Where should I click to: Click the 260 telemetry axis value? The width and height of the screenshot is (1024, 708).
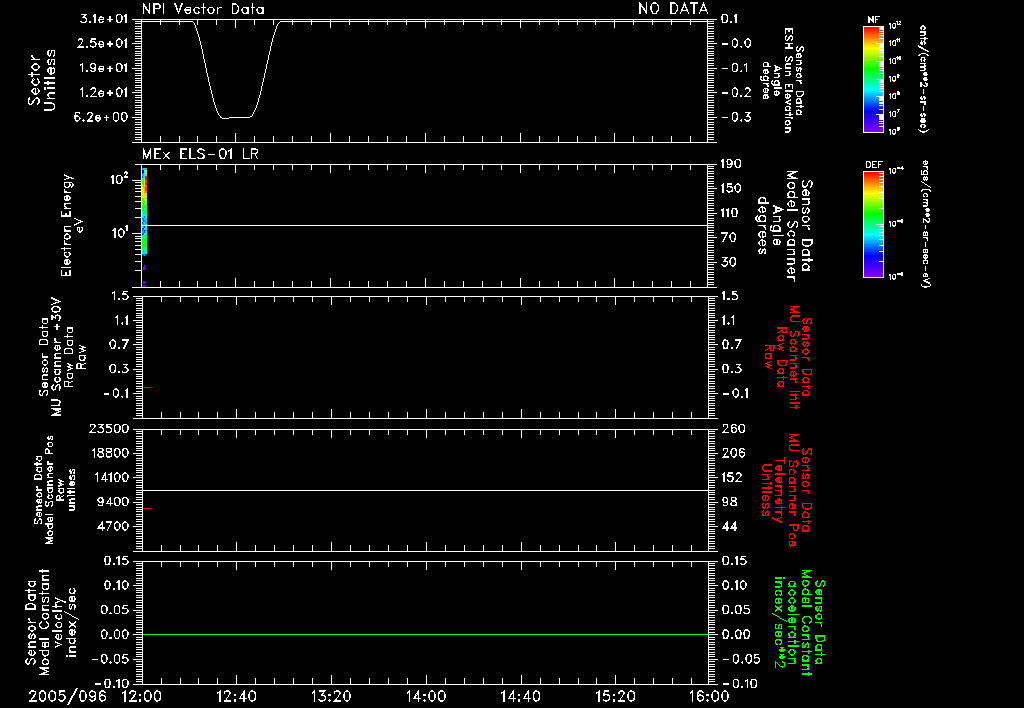734,429
